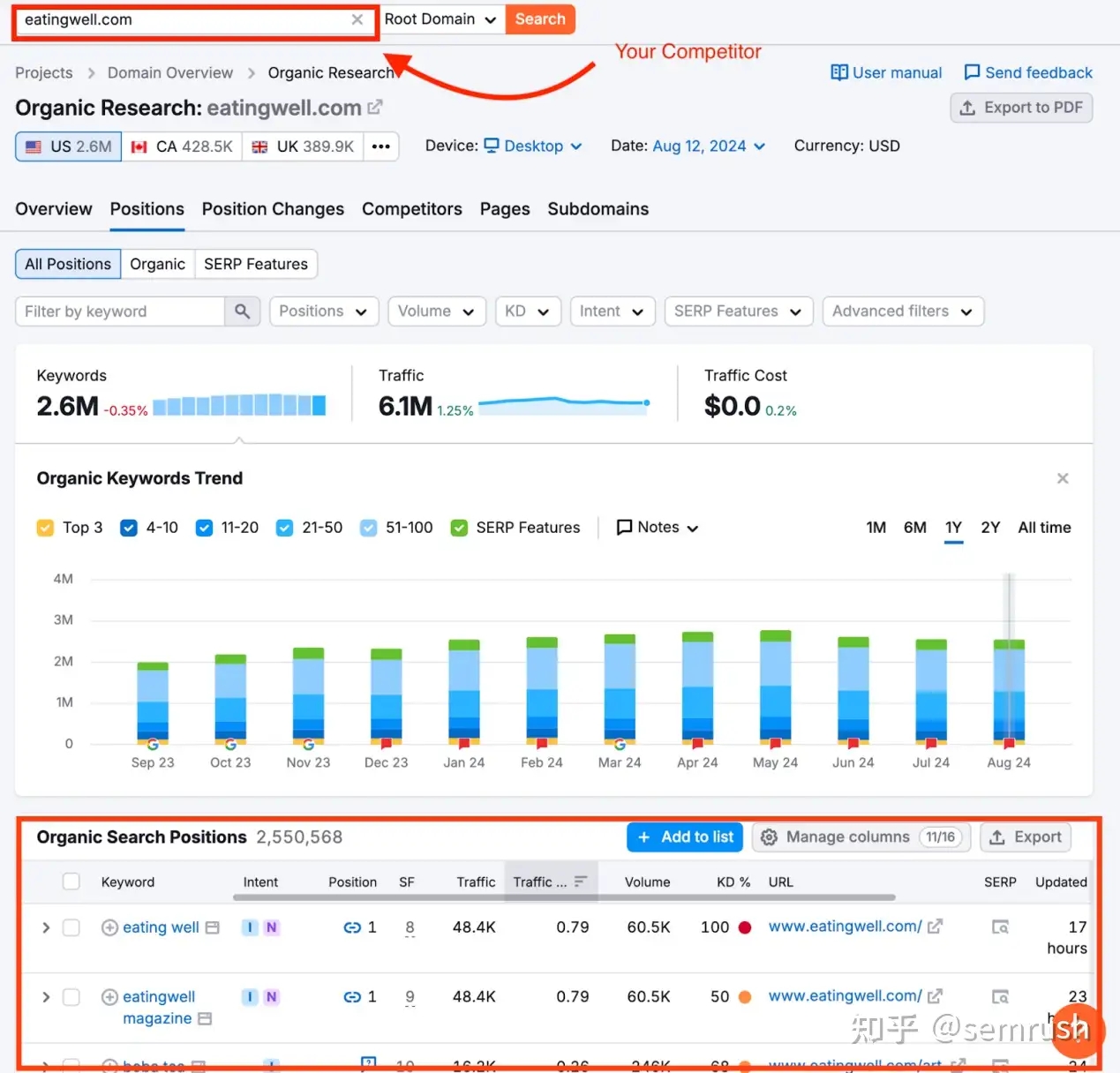Clear the eatingwell.com search field
The width and height of the screenshot is (1120, 1073).
click(357, 19)
